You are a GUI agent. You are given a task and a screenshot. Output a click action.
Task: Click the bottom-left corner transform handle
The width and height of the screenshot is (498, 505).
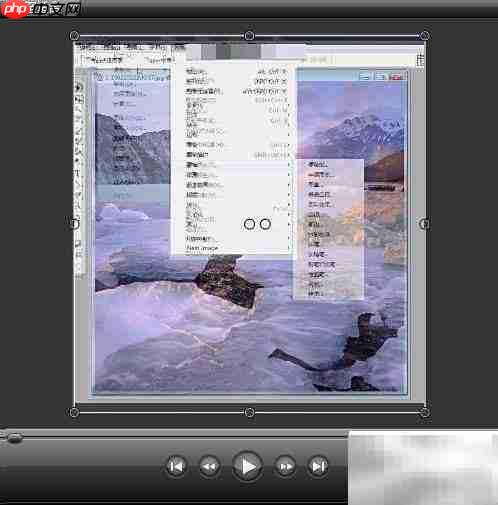pos(74,412)
